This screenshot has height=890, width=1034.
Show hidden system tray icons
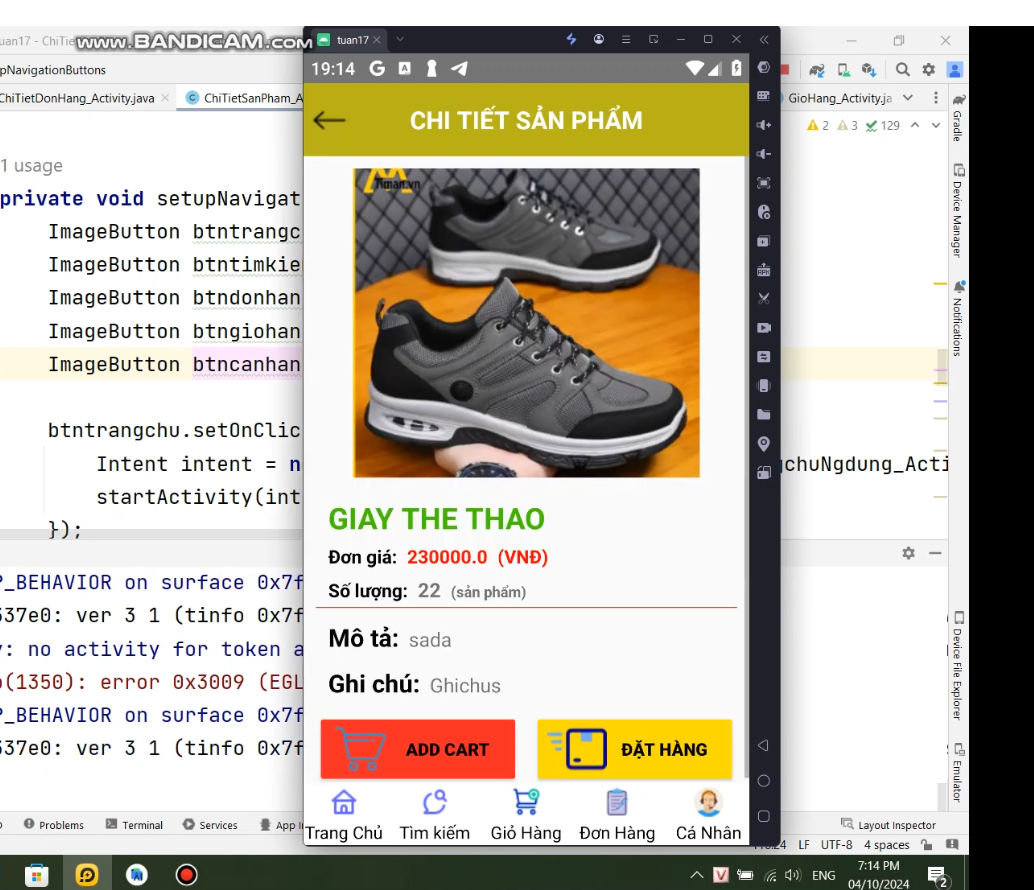696,875
